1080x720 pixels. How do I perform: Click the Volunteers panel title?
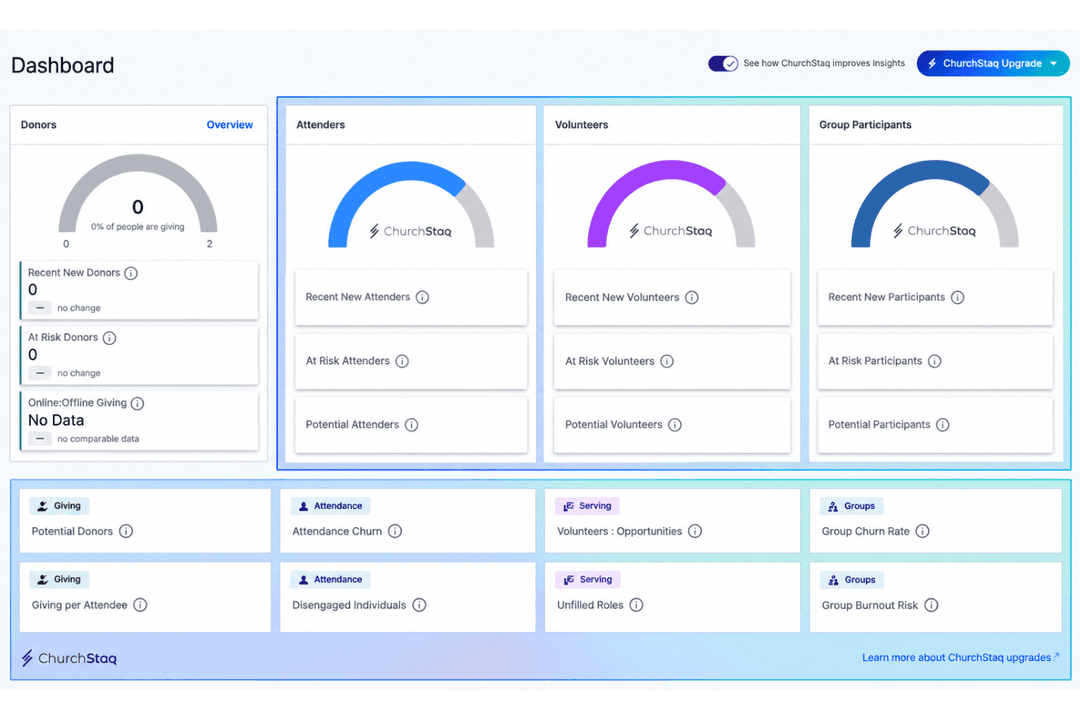(581, 125)
